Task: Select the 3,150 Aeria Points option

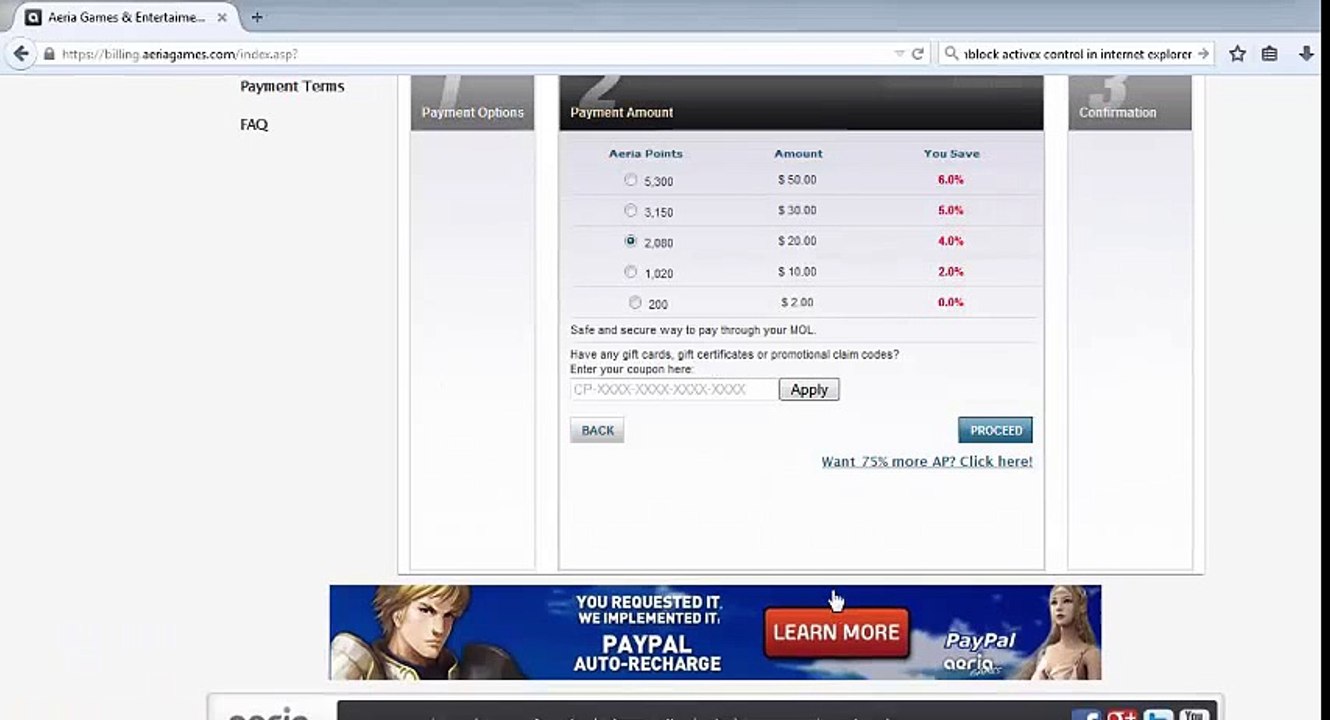Action: 630,211
